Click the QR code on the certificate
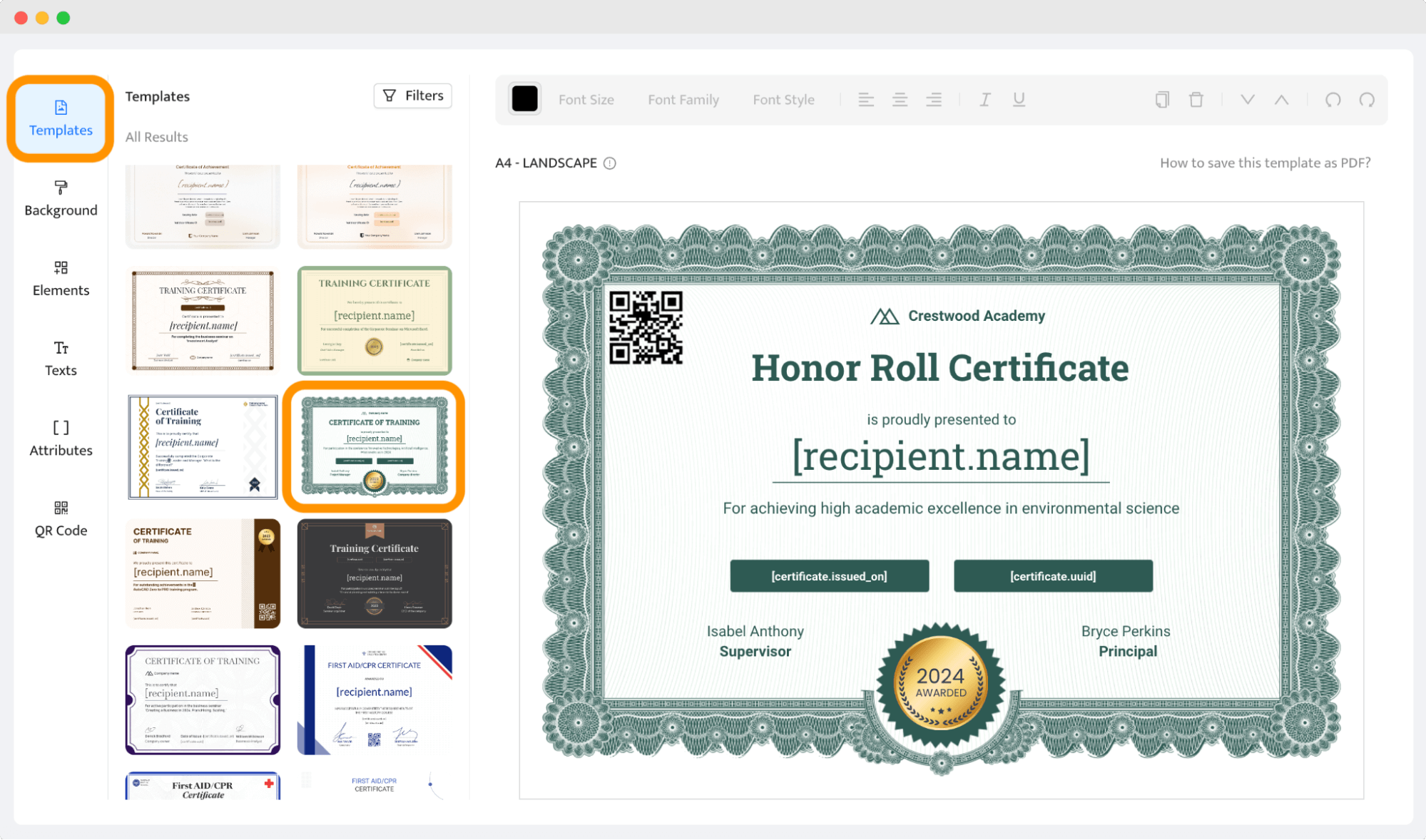 (x=646, y=327)
